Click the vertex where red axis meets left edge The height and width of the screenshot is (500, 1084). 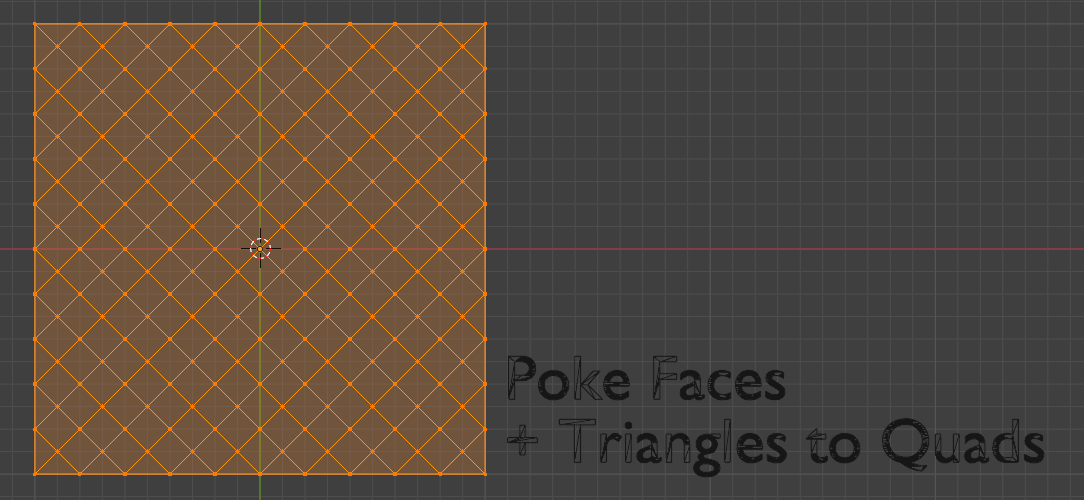coord(35,248)
